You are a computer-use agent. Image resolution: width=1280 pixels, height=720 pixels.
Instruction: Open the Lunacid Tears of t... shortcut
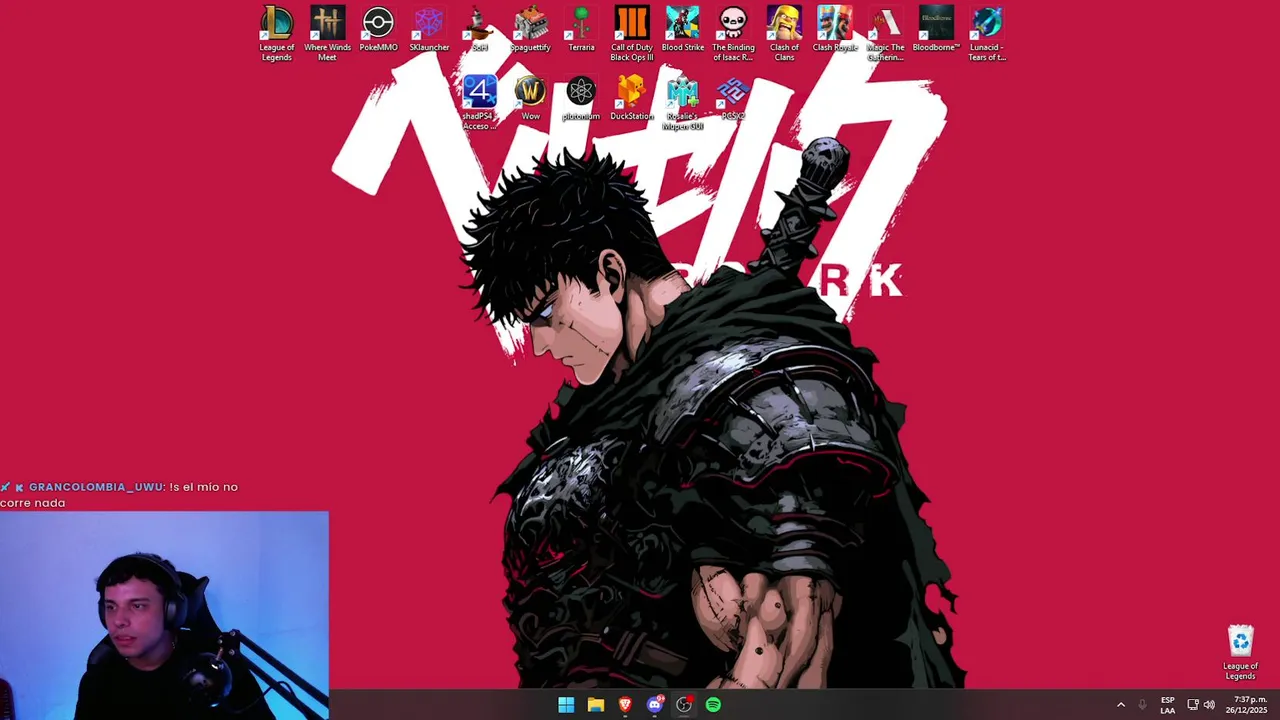(987, 33)
